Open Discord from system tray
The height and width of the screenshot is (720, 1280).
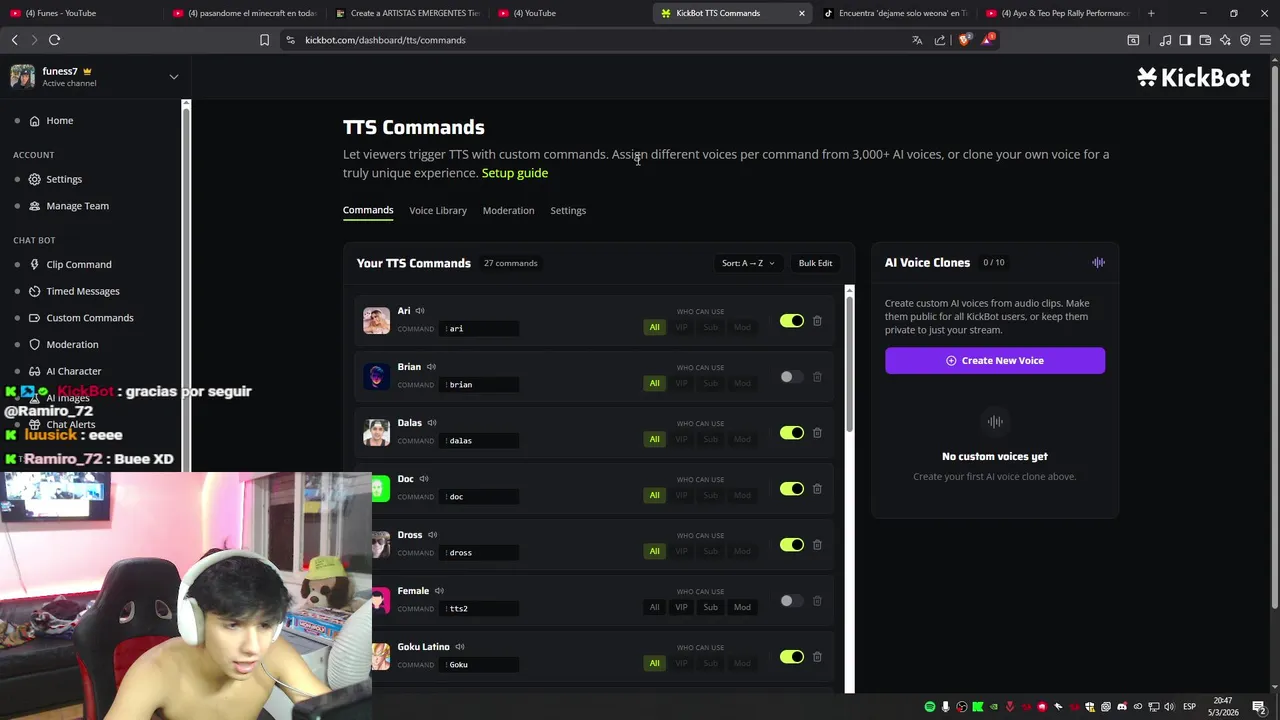(x=1122, y=707)
